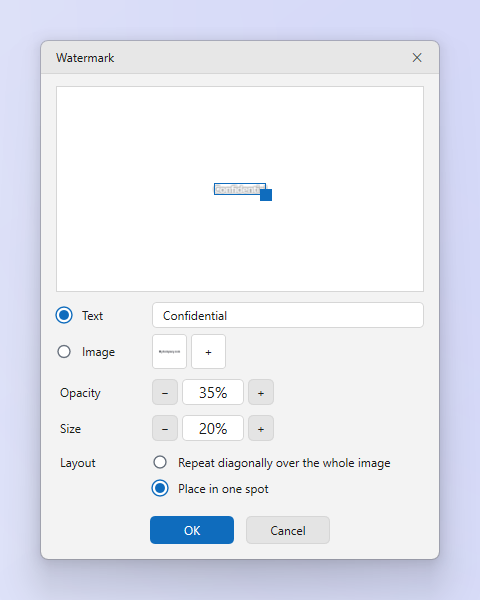This screenshot has height=600, width=480.
Task: Click the Layout label
Action: [x=78, y=463]
